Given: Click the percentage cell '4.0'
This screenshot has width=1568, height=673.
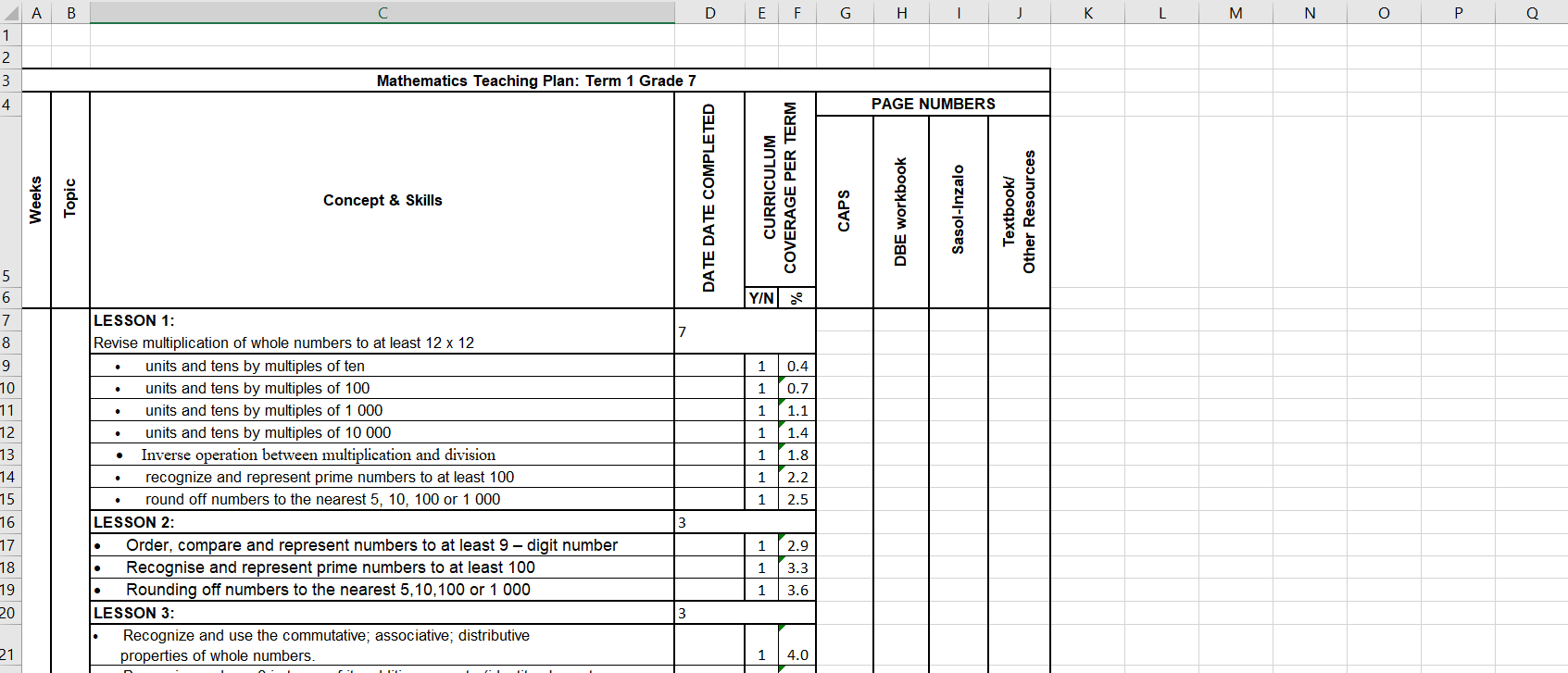Looking at the screenshot, I should (797, 645).
